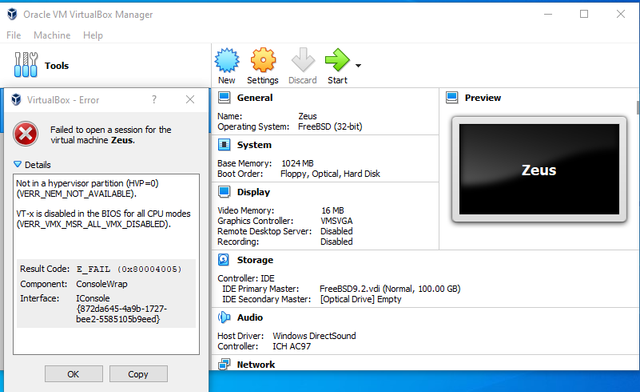Click the Storage section icon
640x392 pixels.
point(224,260)
